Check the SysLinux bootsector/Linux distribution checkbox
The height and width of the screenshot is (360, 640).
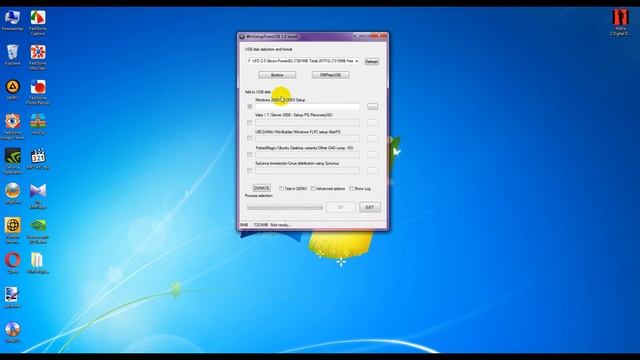coord(249,171)
